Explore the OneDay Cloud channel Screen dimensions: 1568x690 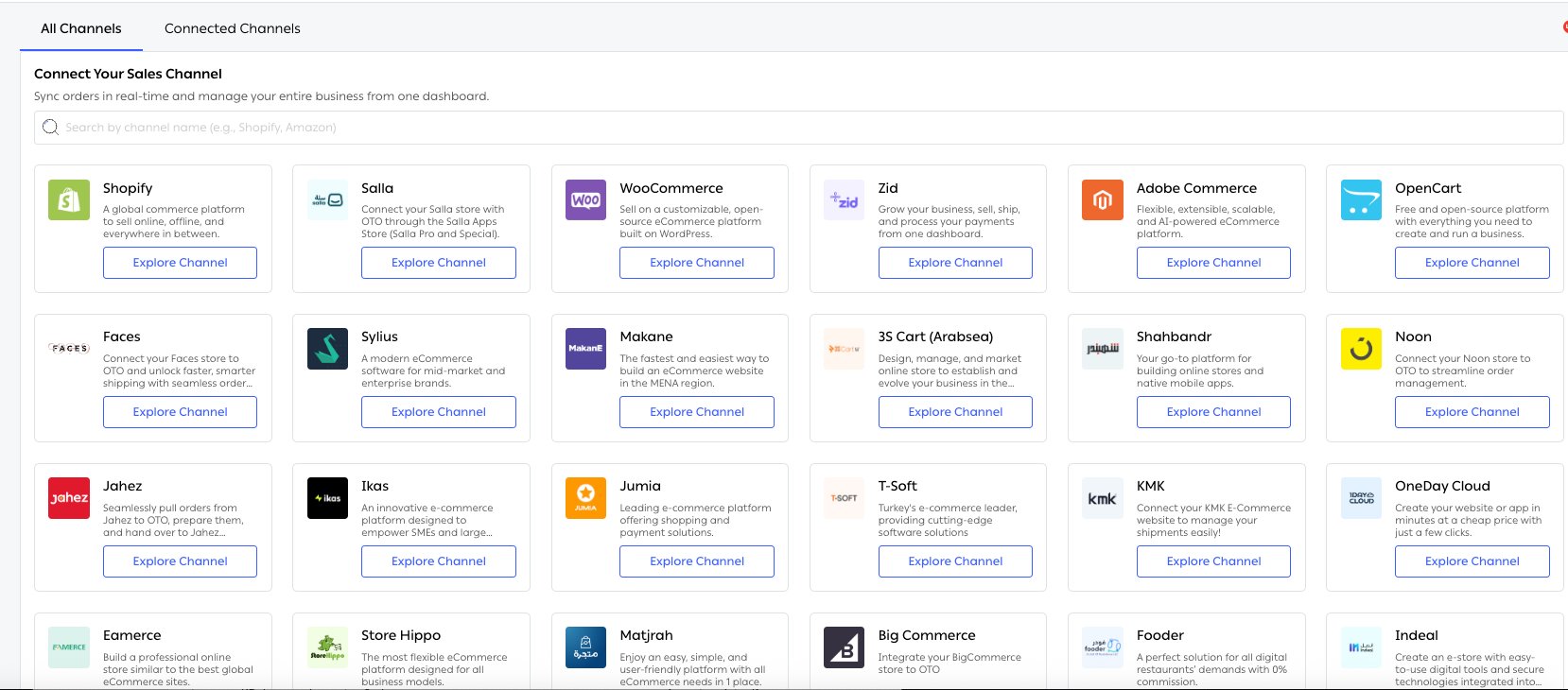coord(1472,561)
